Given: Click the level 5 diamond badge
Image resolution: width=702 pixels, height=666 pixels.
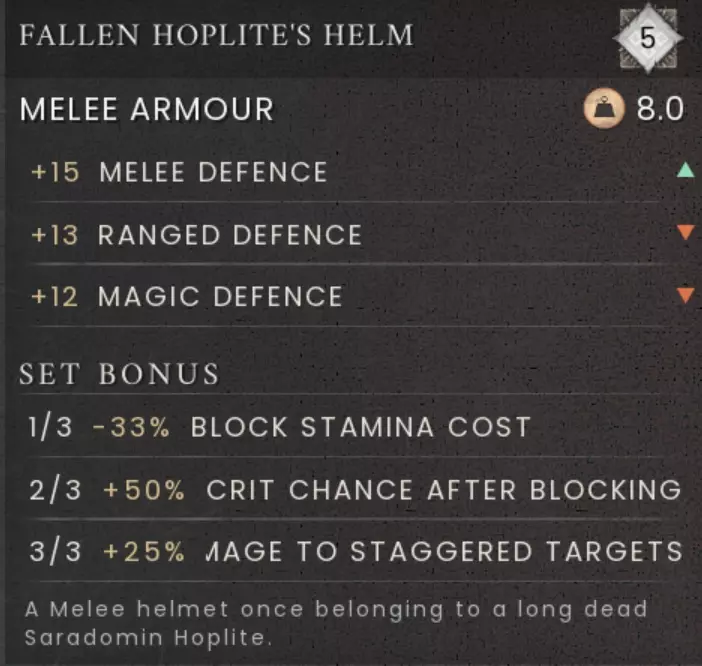Looking at the screenshot, I should coord(647,39).
